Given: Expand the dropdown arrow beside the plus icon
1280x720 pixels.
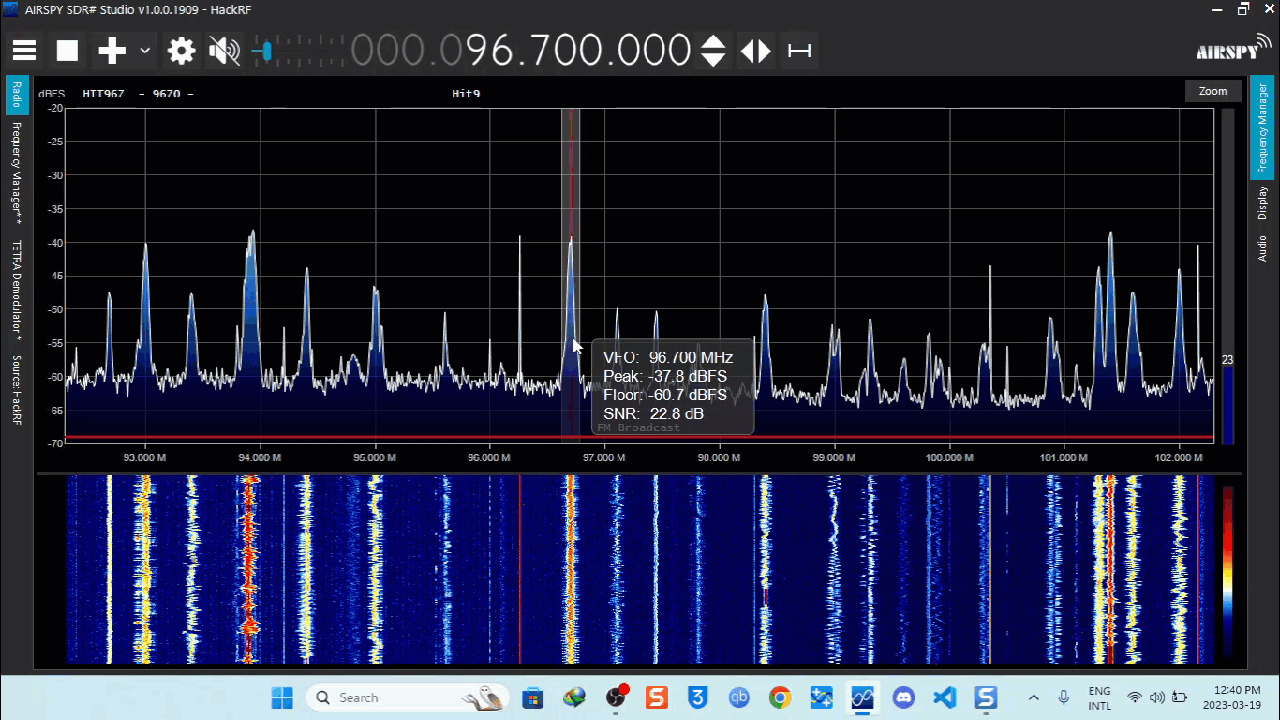Looking at the screenshot, I should [145, 51].
